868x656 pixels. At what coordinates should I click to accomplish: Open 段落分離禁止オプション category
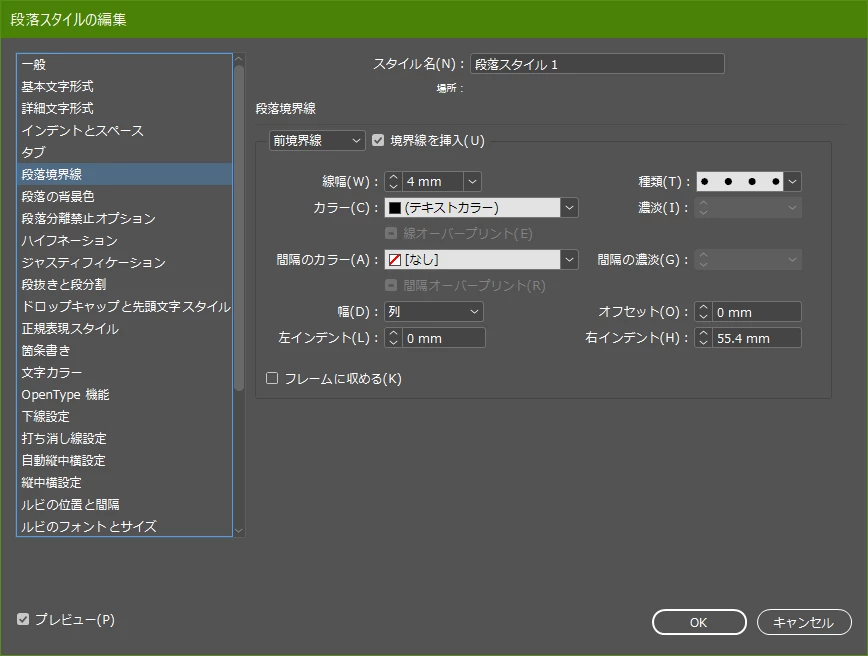[x=125, y=219]
